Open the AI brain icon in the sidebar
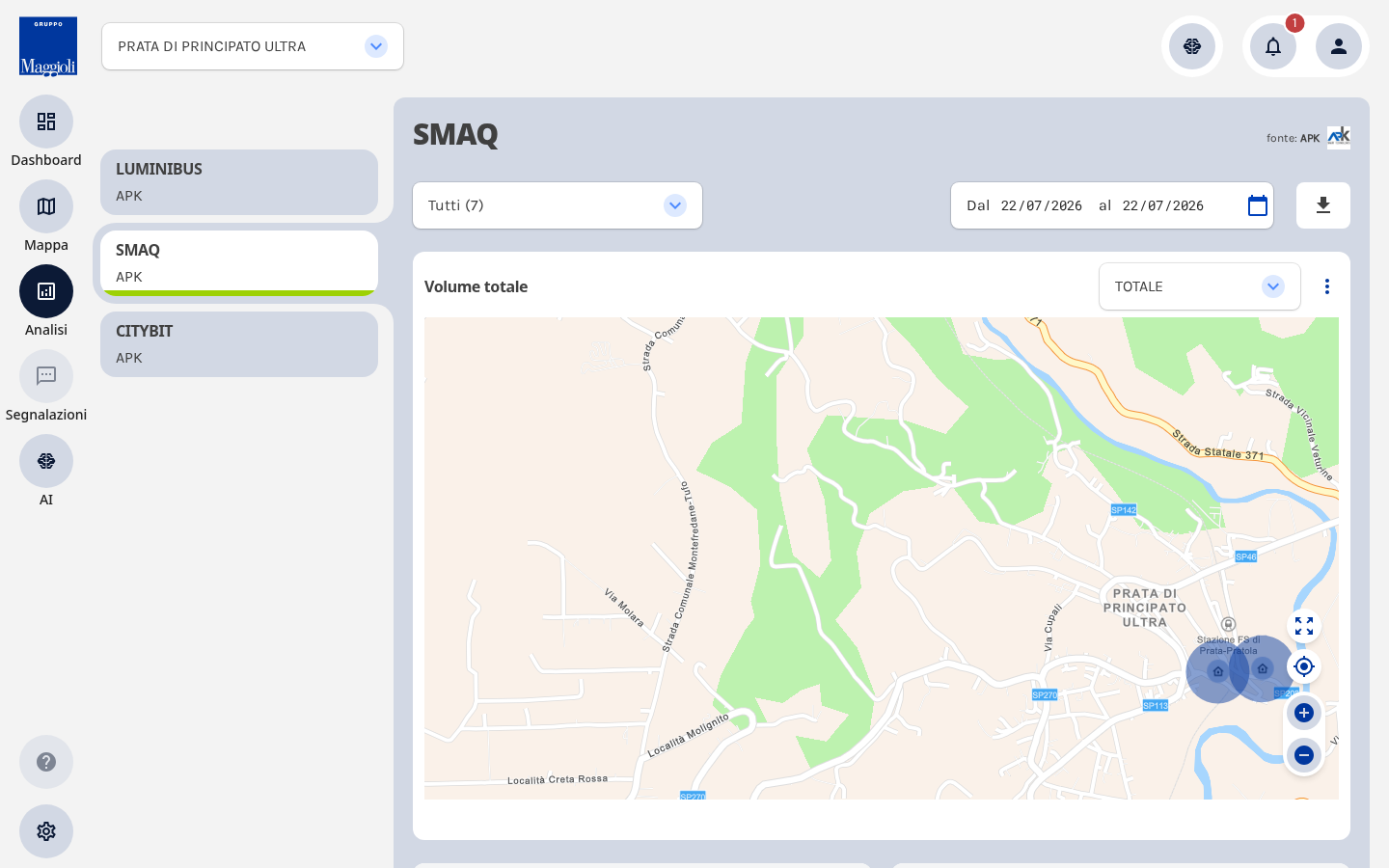The height and width of the screenshot is (868, 1389). (46, 461)
